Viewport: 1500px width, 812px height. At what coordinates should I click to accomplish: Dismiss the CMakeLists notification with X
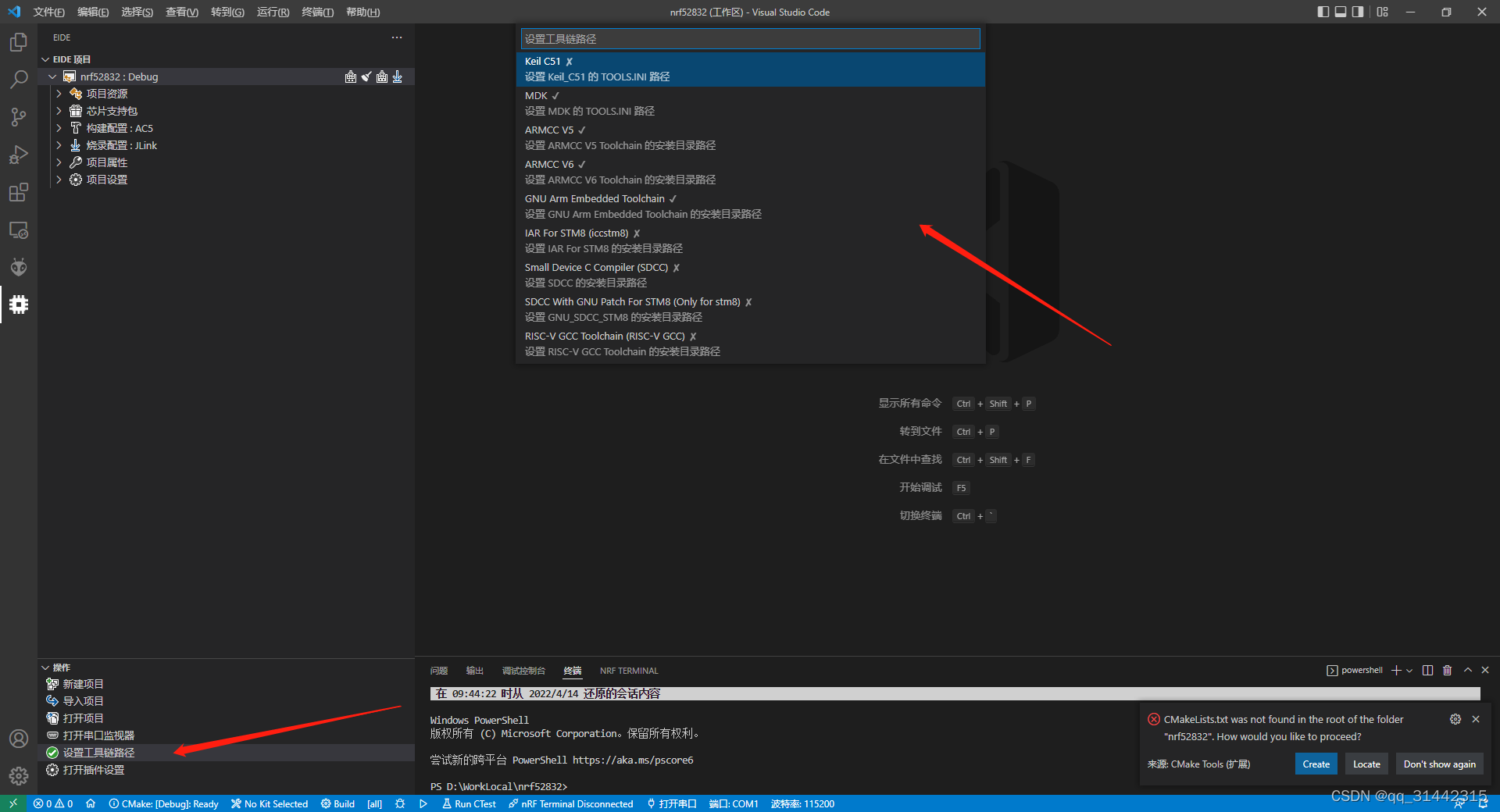[x=1476, y=719]
